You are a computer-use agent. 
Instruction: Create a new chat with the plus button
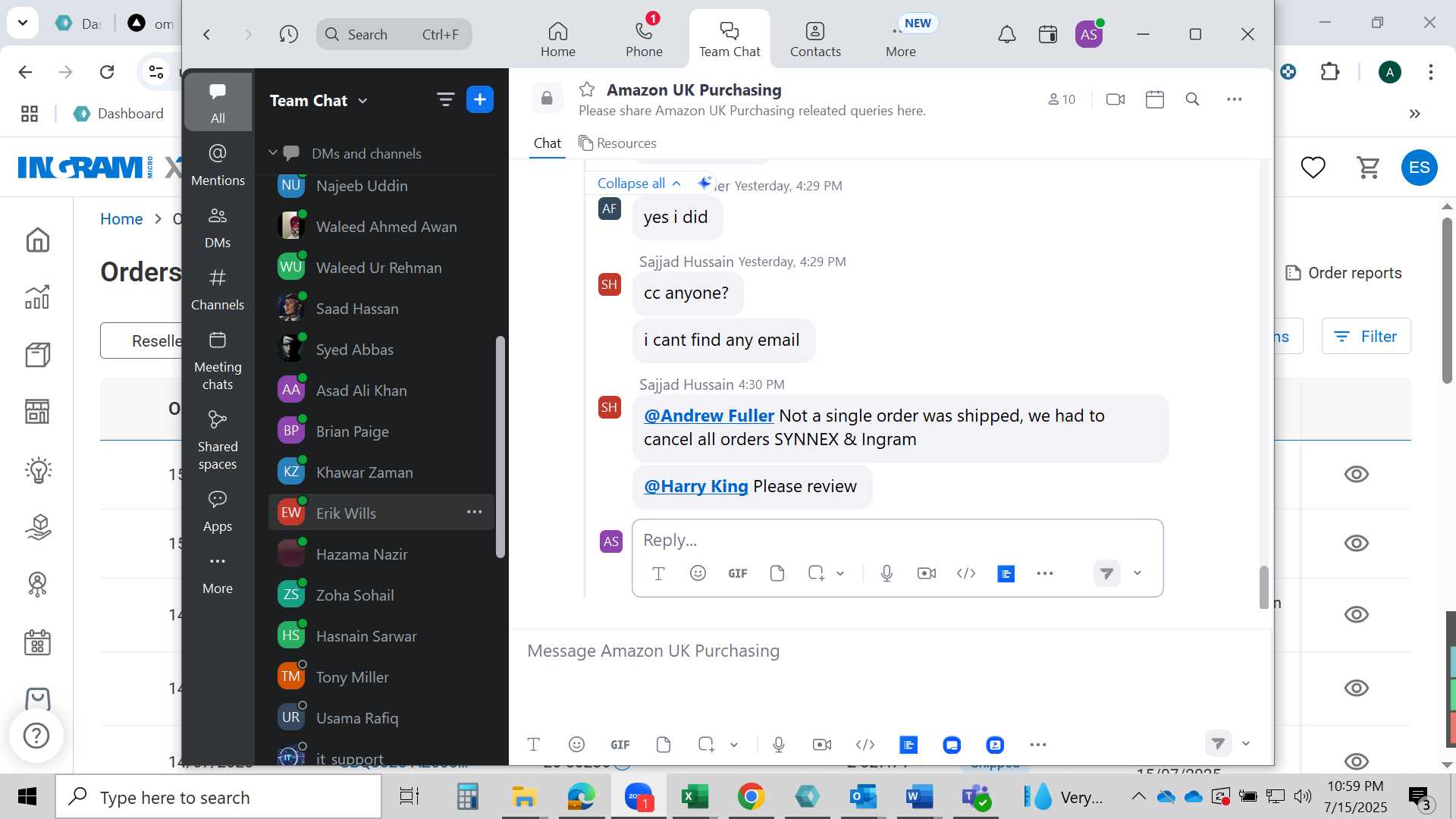(x=480, y=99)
